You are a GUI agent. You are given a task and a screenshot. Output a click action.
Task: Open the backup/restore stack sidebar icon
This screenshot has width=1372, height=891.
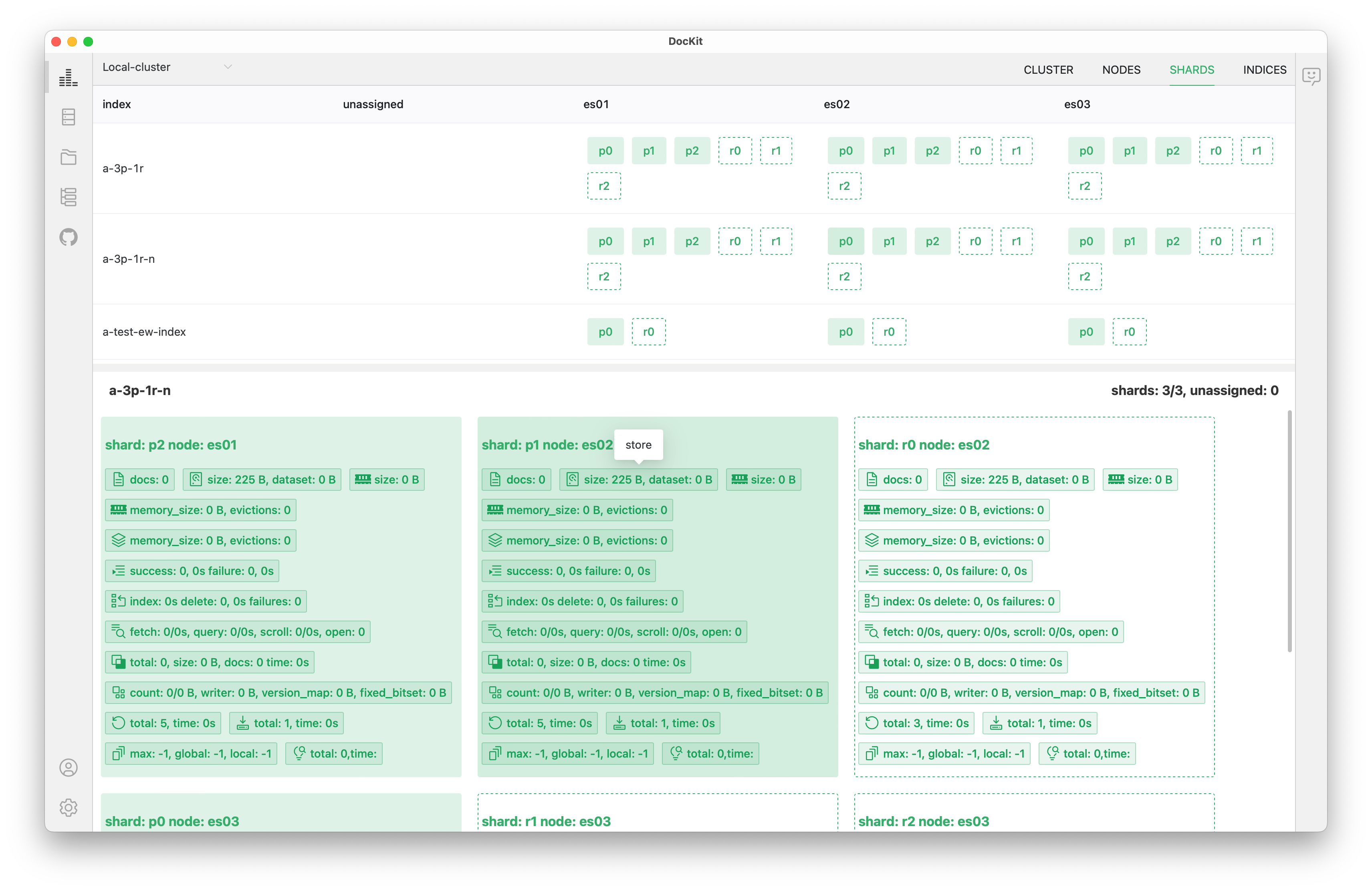(68, 197)
